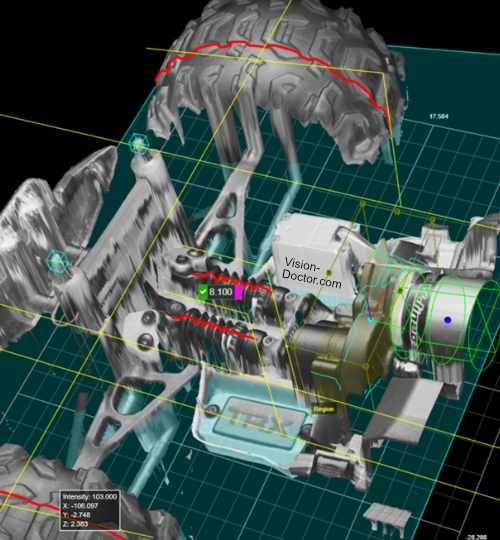
Task: Click the green wireframe cylinder region outline
Action: point(448,320)
